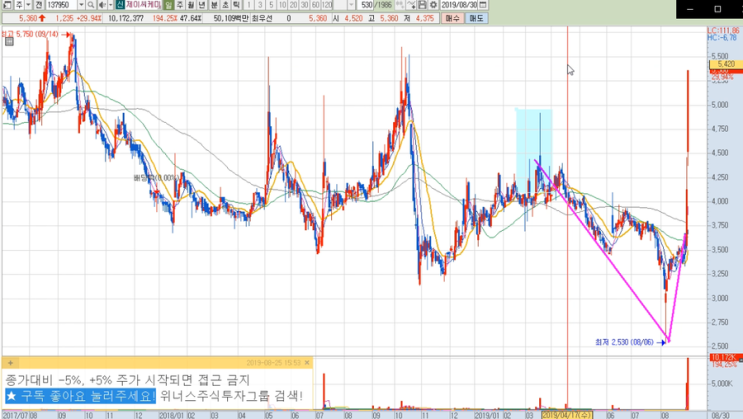
Task: Choose the 30 interval button
Action: 305,5
